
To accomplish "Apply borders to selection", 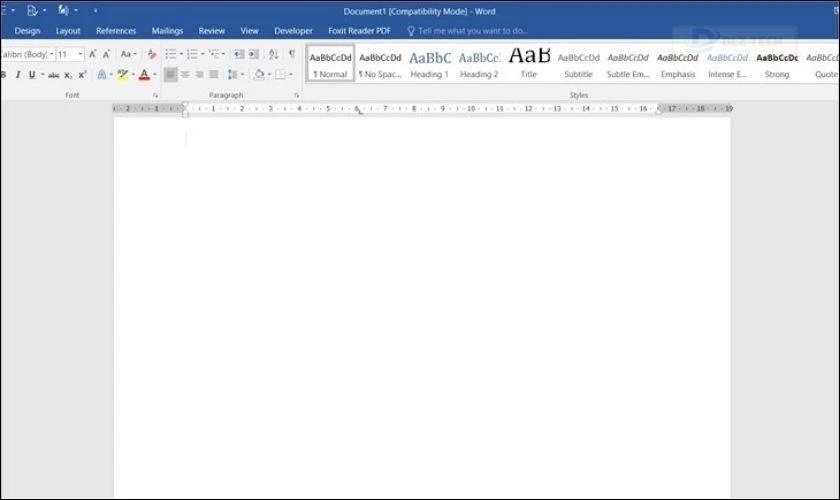I will pyautogui.click(x=280, y=75).
